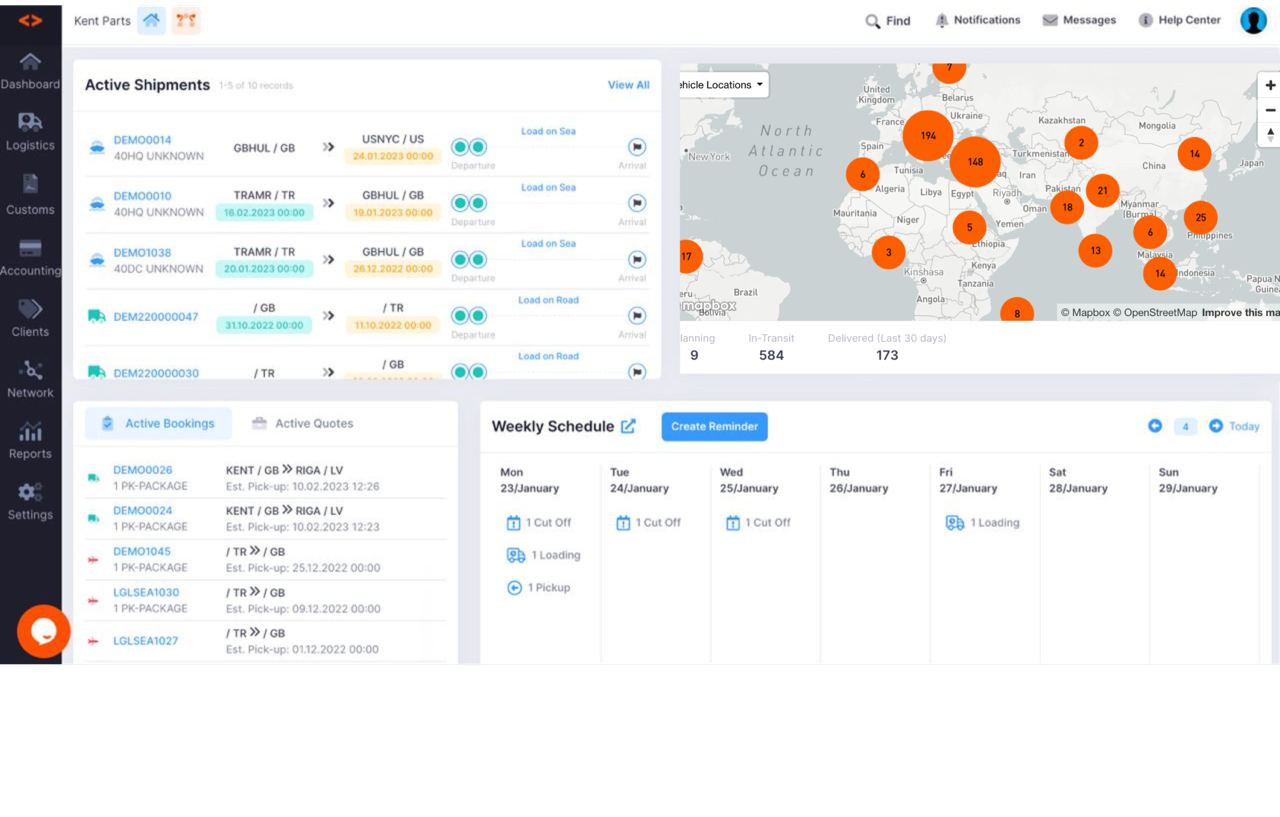Open Notifications in the top bar
Image resolution: width=1280 pixels, height=817 pixels.
(977, 20)
